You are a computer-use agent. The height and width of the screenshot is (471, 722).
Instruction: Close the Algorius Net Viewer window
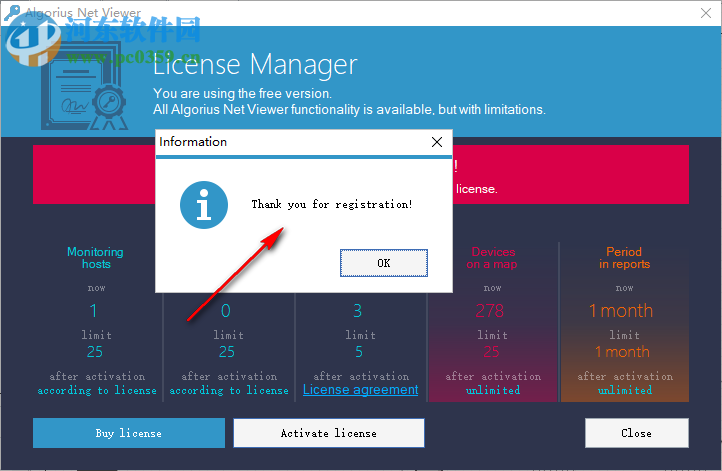pyautogui.click(x=706, y=13)
